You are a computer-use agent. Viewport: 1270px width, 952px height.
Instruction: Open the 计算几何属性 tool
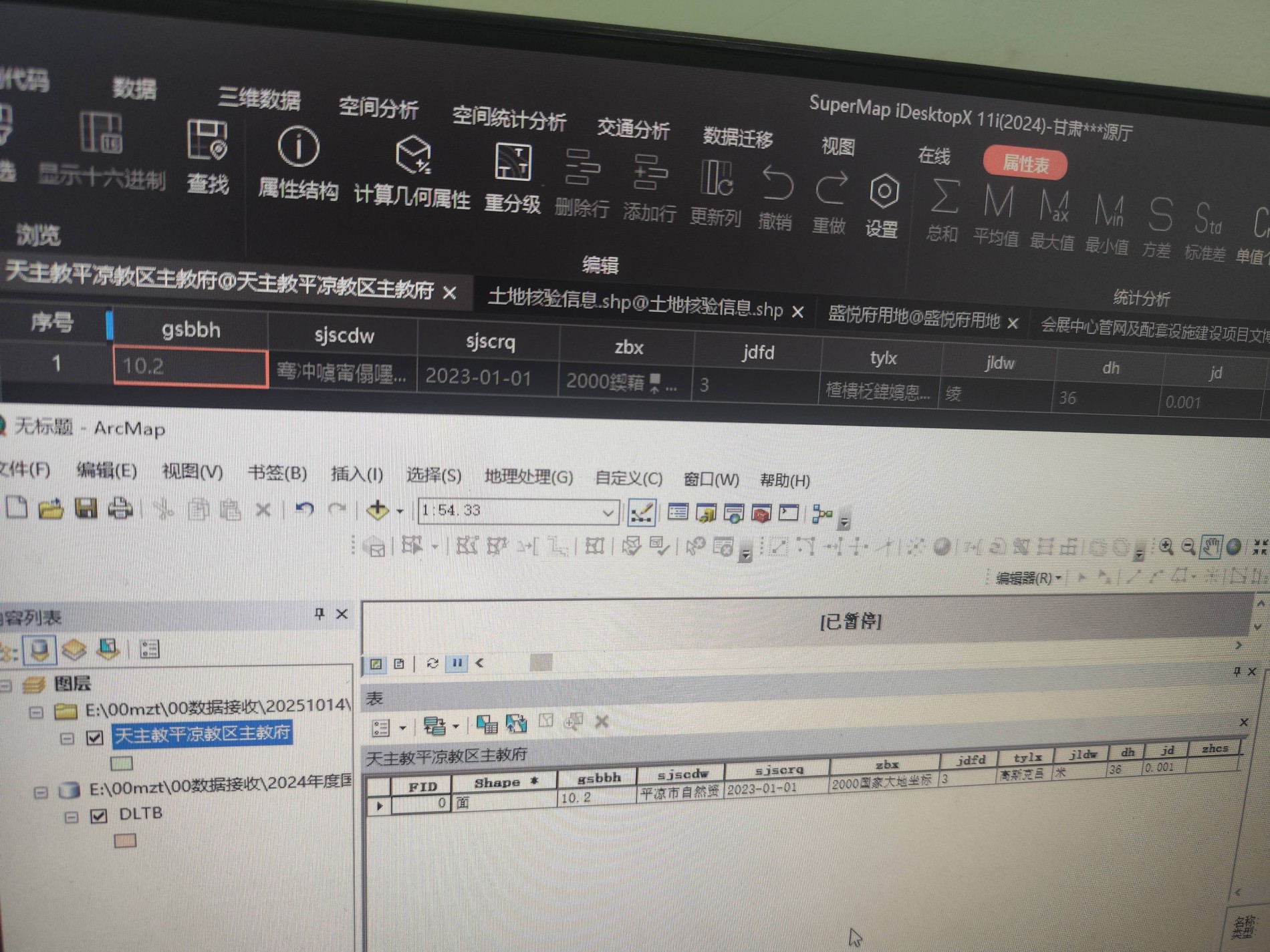coord(413,156)
